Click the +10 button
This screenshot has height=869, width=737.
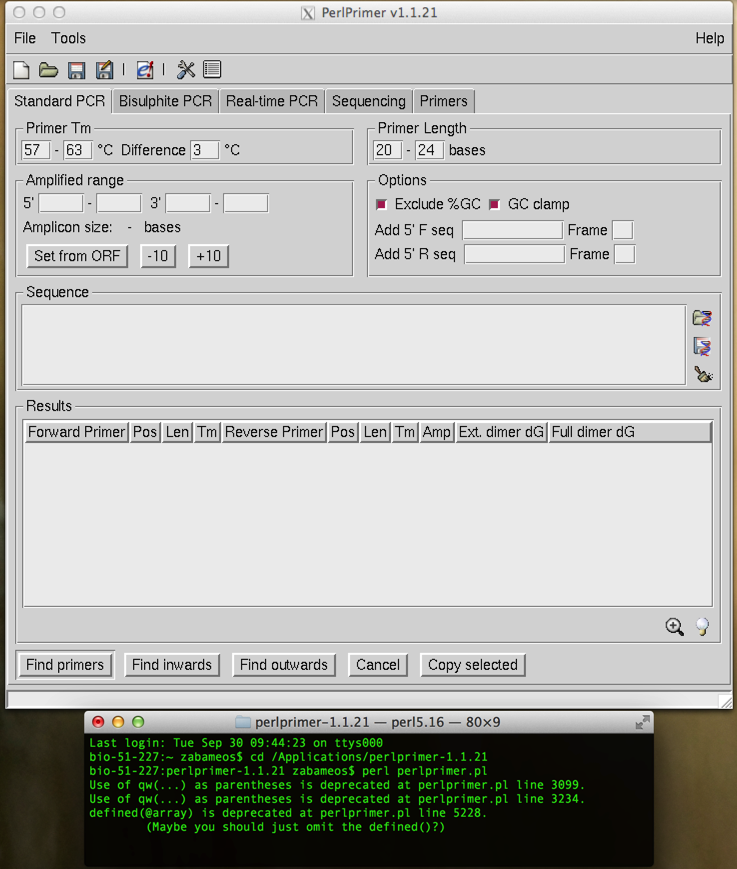tap(208, 256)
